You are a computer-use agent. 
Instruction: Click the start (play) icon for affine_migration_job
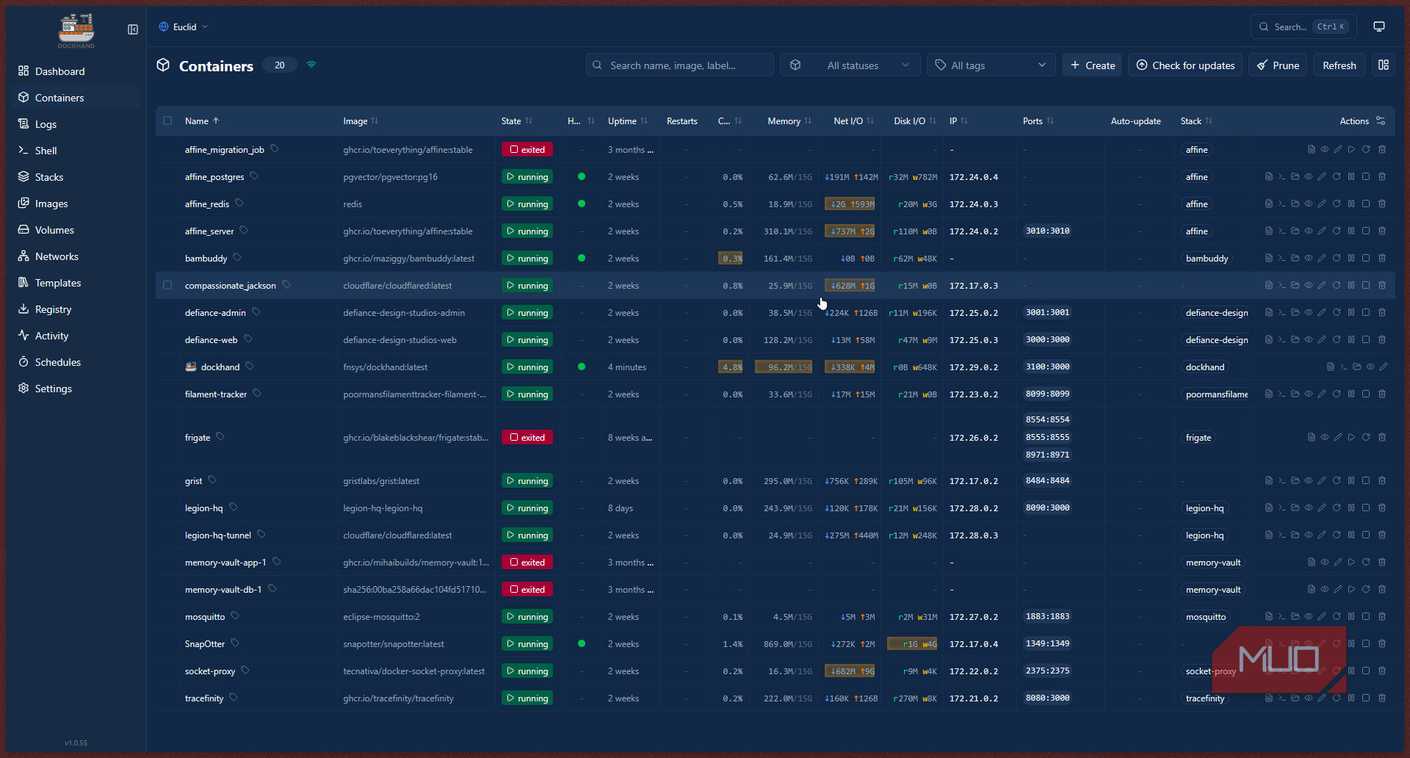[1352, 149]
